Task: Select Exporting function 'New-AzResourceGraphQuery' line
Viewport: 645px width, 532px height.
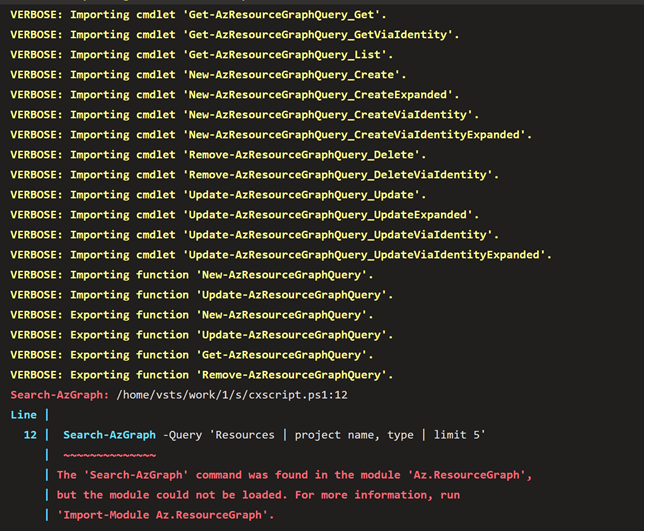Action: tap(192, 315)
